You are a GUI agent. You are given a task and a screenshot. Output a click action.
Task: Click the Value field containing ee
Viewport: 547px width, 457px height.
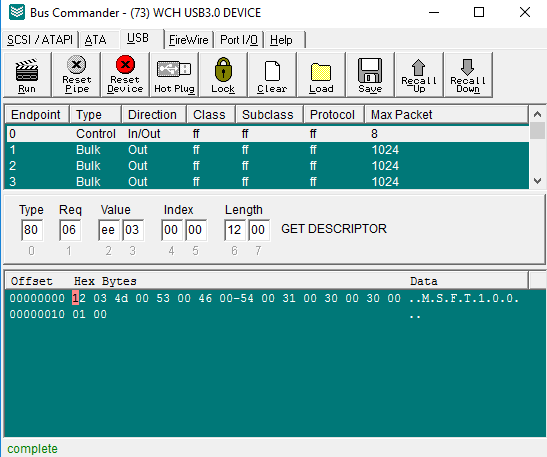[109, 230]
